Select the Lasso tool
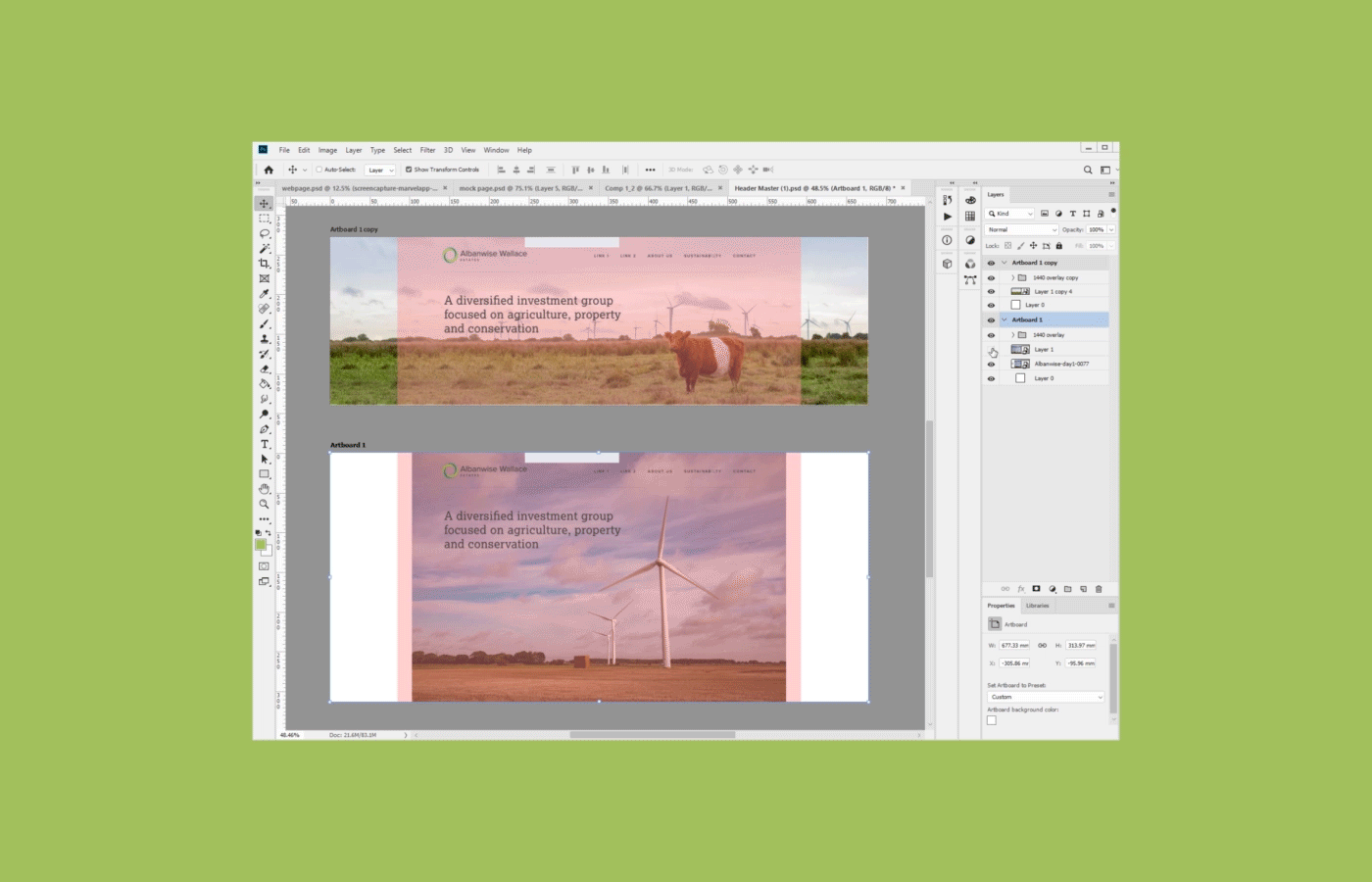This screenshot has height=882, width=1372. coord(264,233)
